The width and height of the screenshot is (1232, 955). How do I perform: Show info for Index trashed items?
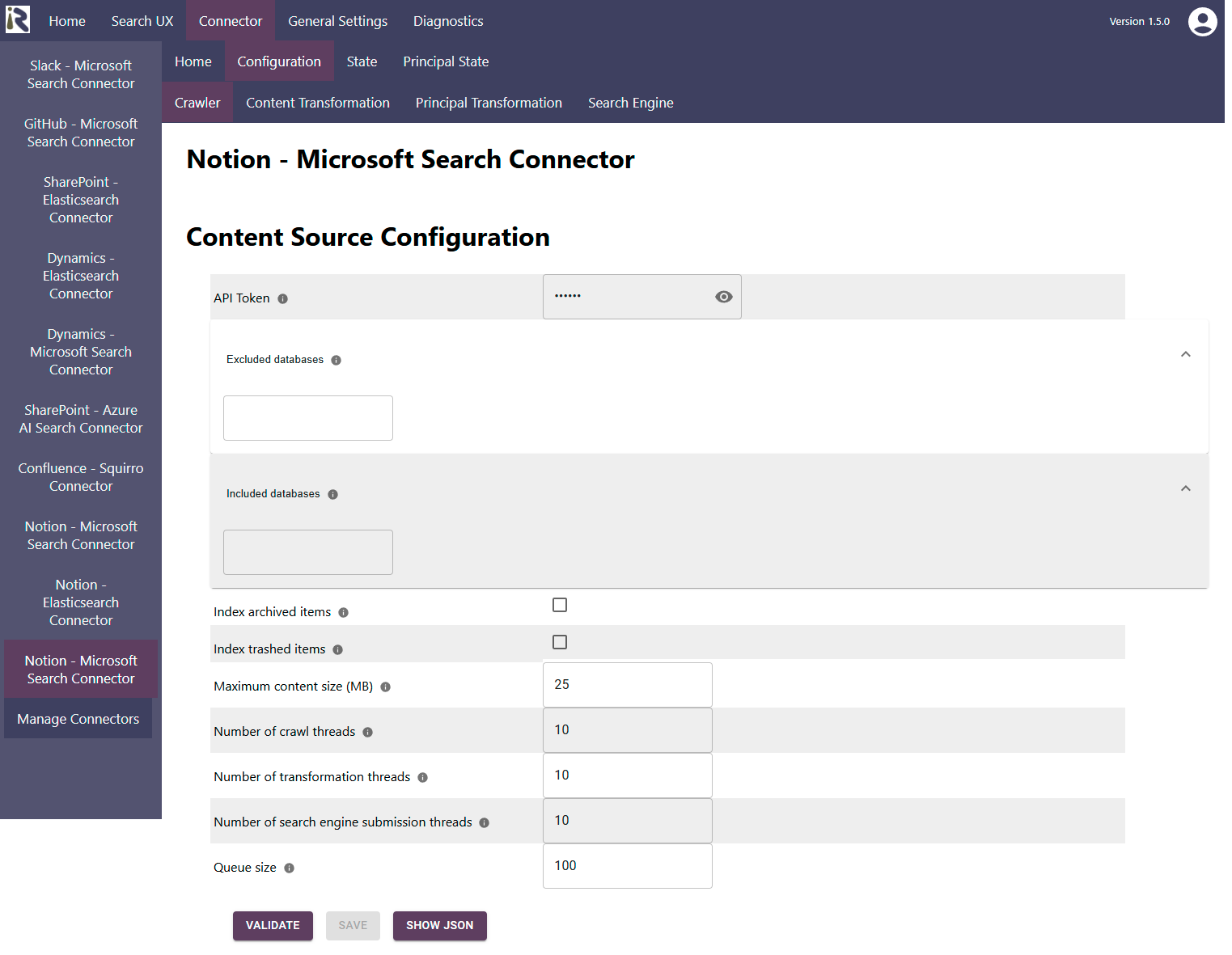point(337,649)
